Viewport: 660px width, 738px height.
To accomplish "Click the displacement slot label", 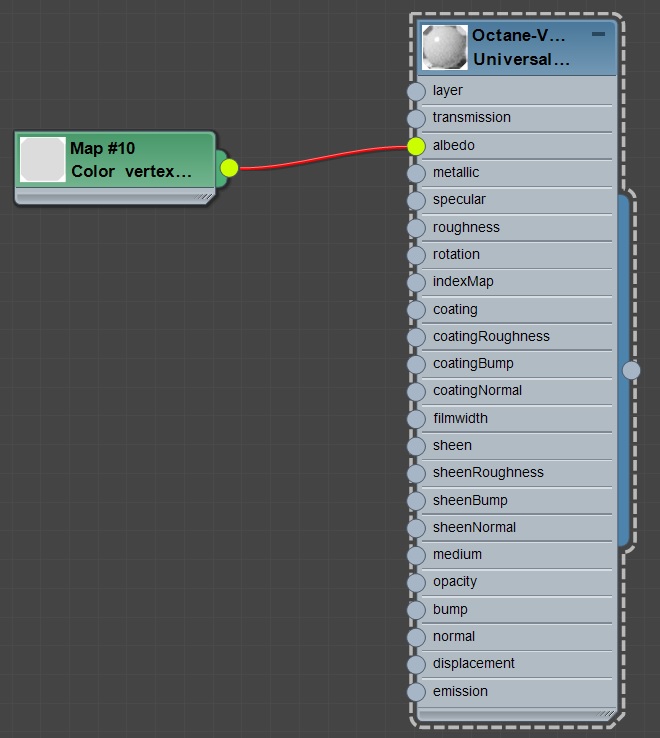I will (474, 663).
